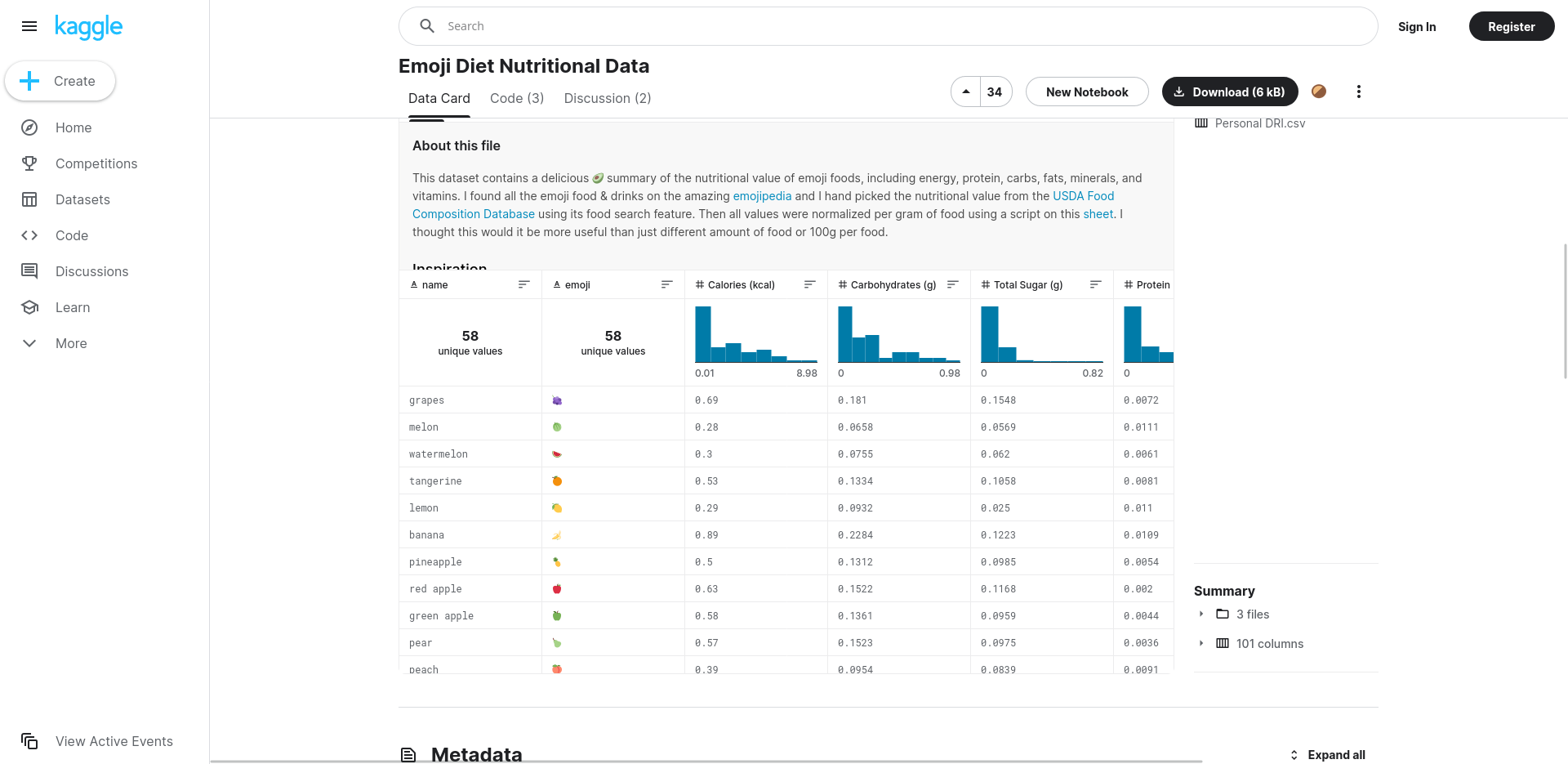Viewport: 1568px width, 764px height.
Task: Click the Datasets table icon in sidebar
Action: coord(29,199)
